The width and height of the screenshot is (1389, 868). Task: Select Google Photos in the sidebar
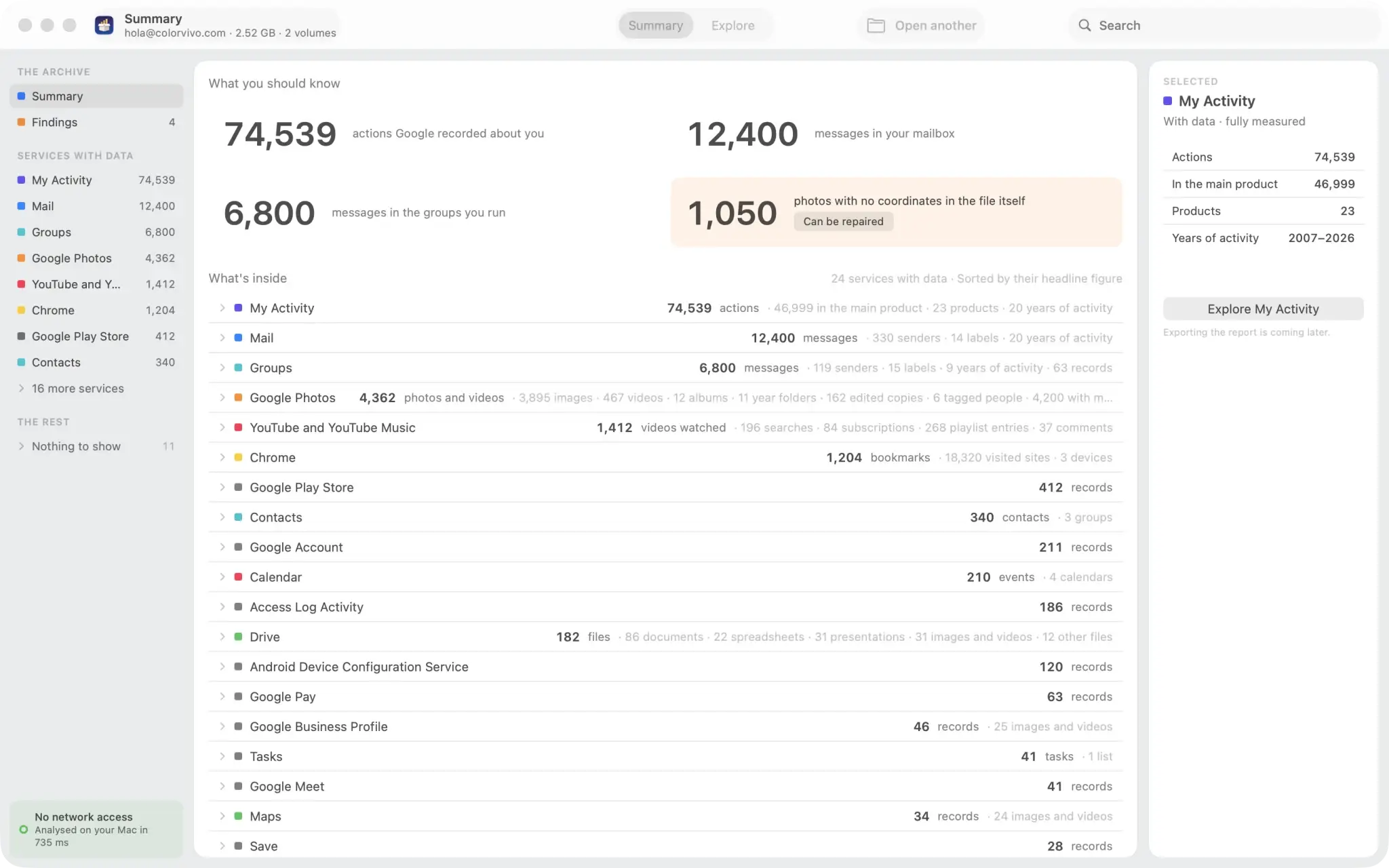(96, 258)
